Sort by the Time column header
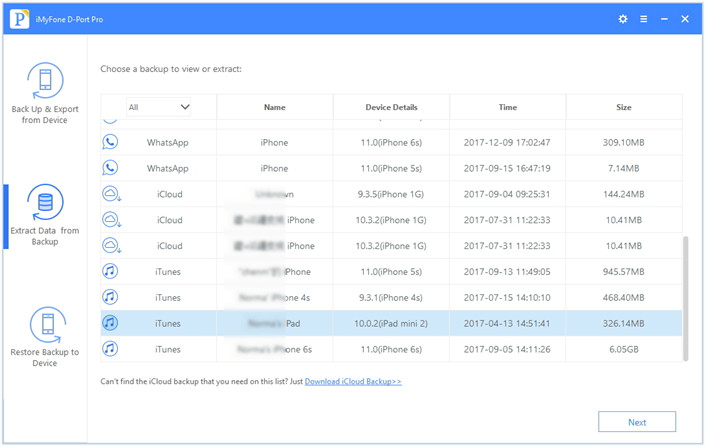Viewport: 705px width, 446px height. (508, 107)
